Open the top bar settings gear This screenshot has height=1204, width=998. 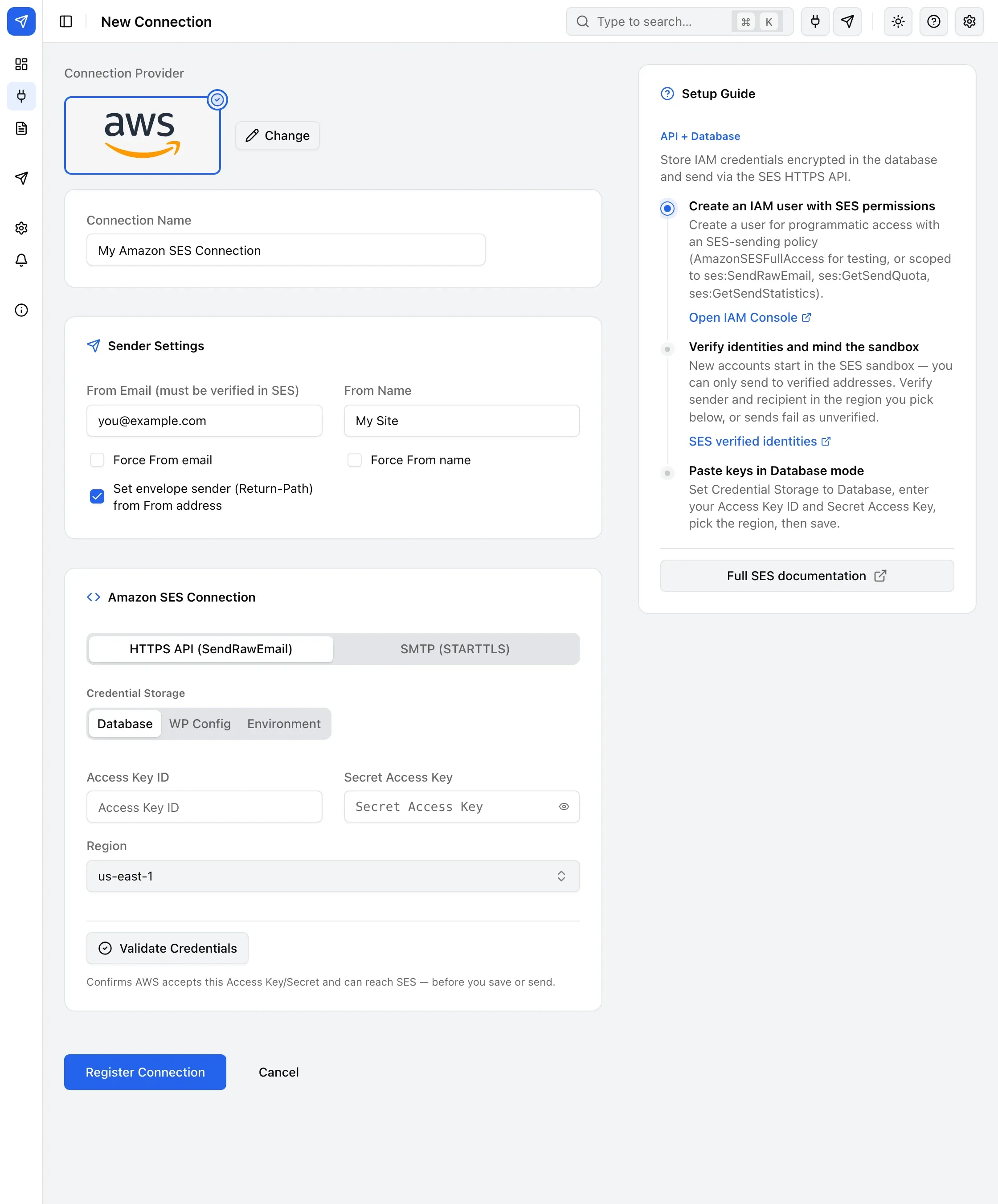click(969, 21)
